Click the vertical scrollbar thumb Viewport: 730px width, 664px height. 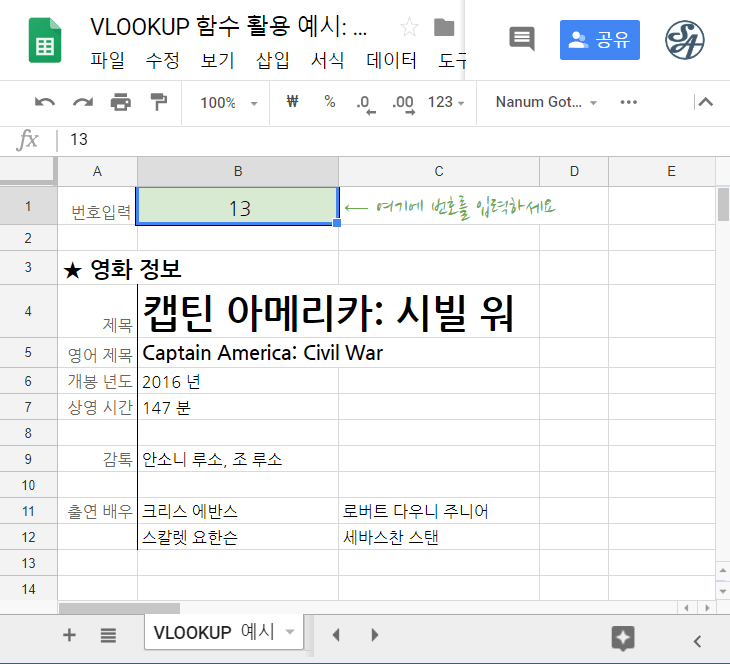click(x=723, y=204)
